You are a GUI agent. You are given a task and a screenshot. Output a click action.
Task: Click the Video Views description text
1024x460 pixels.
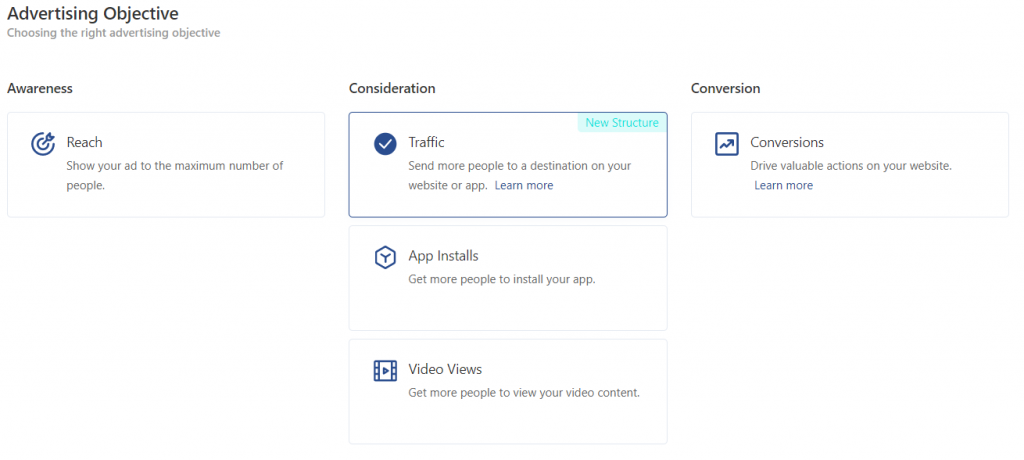point(524,393)
